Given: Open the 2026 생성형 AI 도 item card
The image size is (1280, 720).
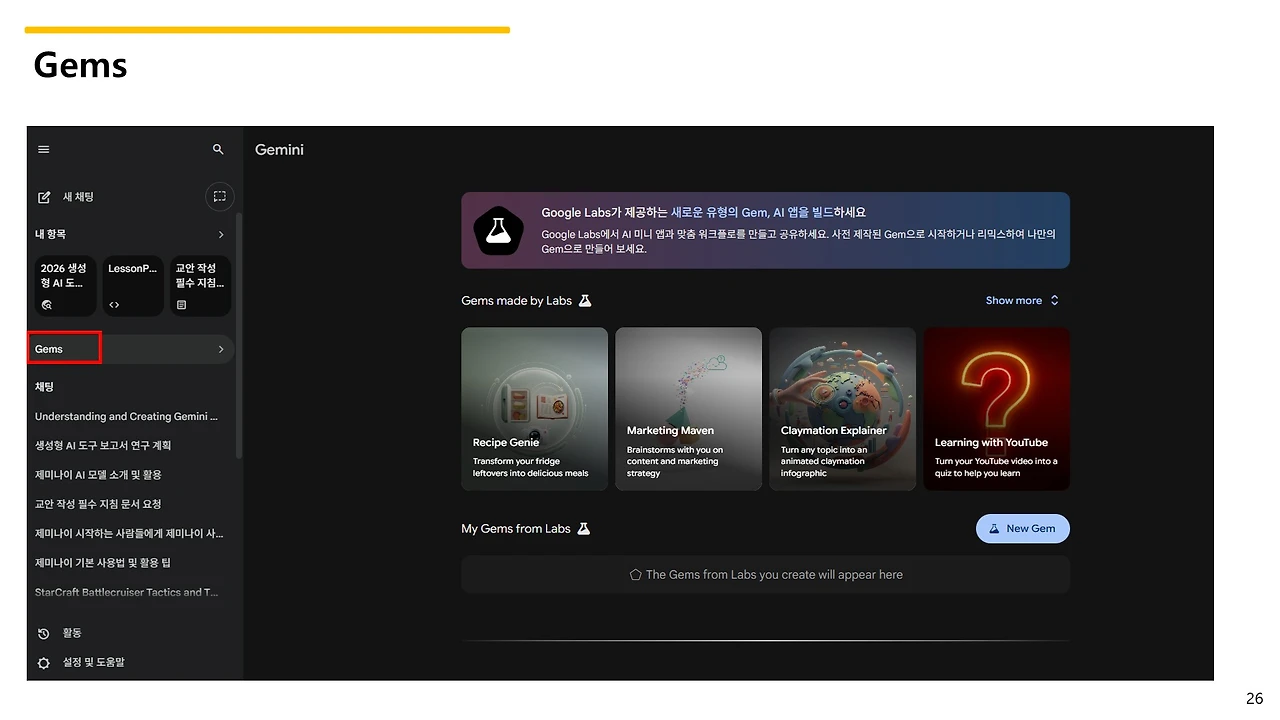Looking at the screenshot, I should click(65, 285).
